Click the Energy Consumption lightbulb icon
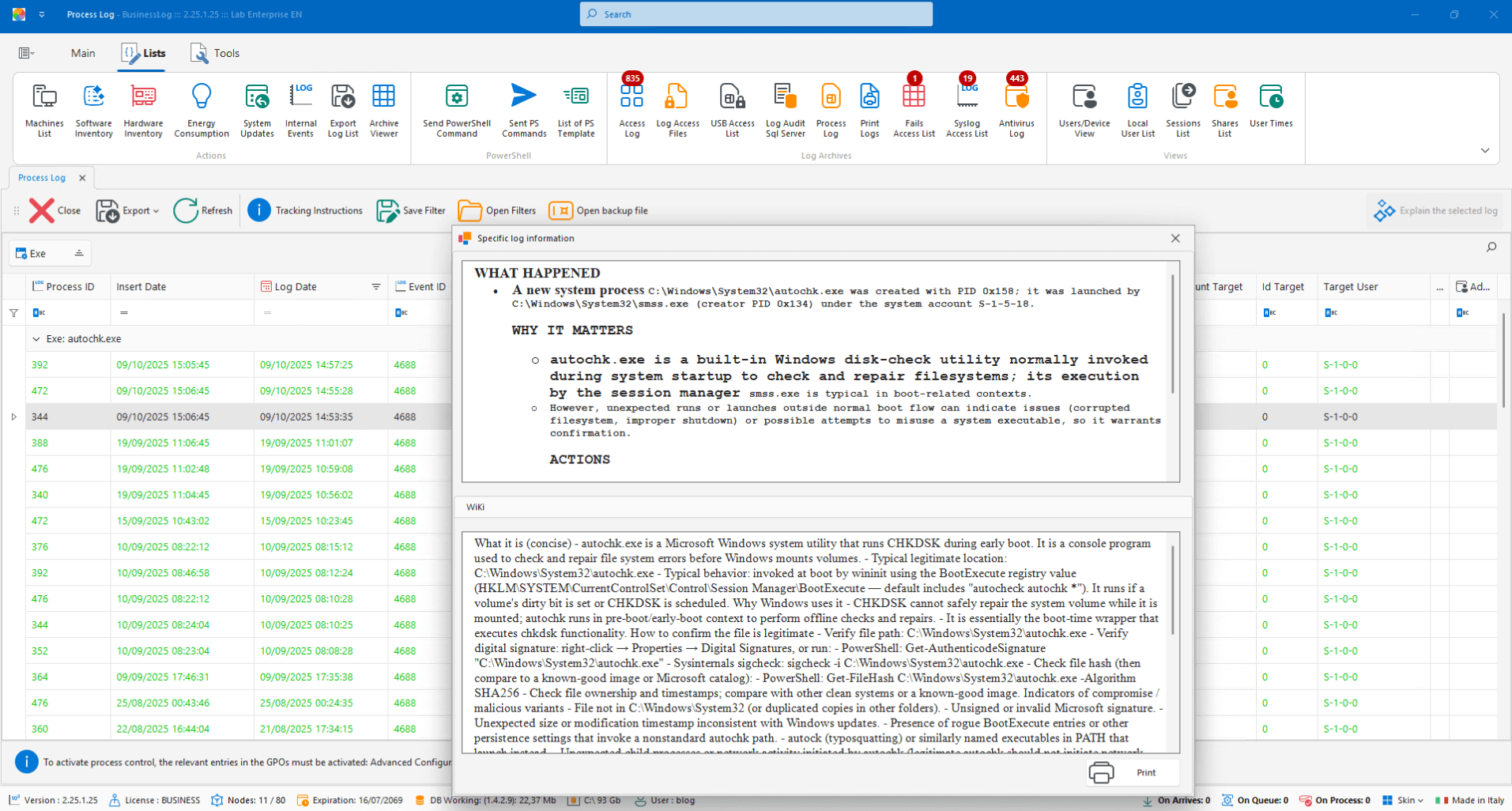Screen dimensions: 1512x811 pos(202,97)
